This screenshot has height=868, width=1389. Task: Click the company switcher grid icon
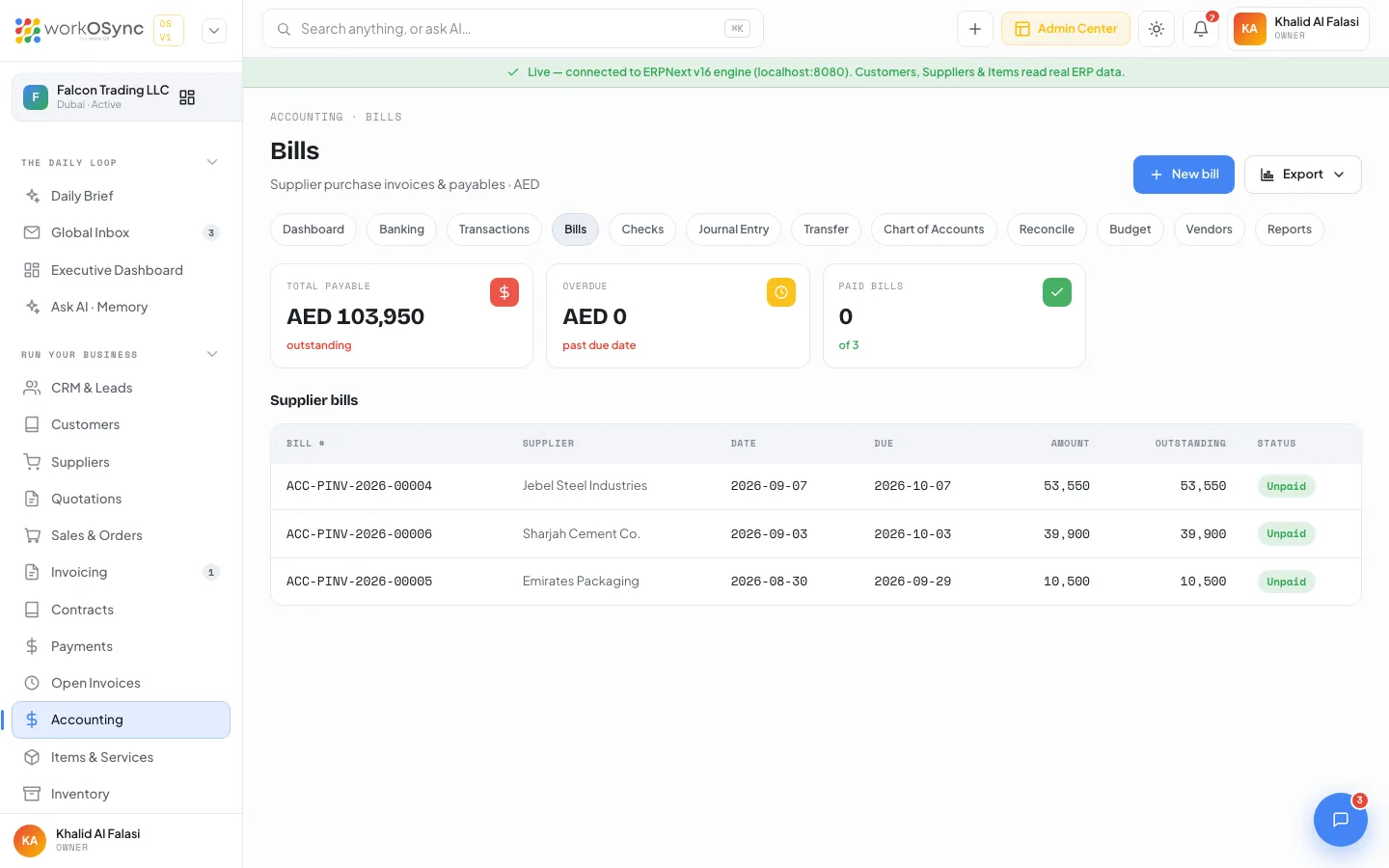click(x=187, y=97)
